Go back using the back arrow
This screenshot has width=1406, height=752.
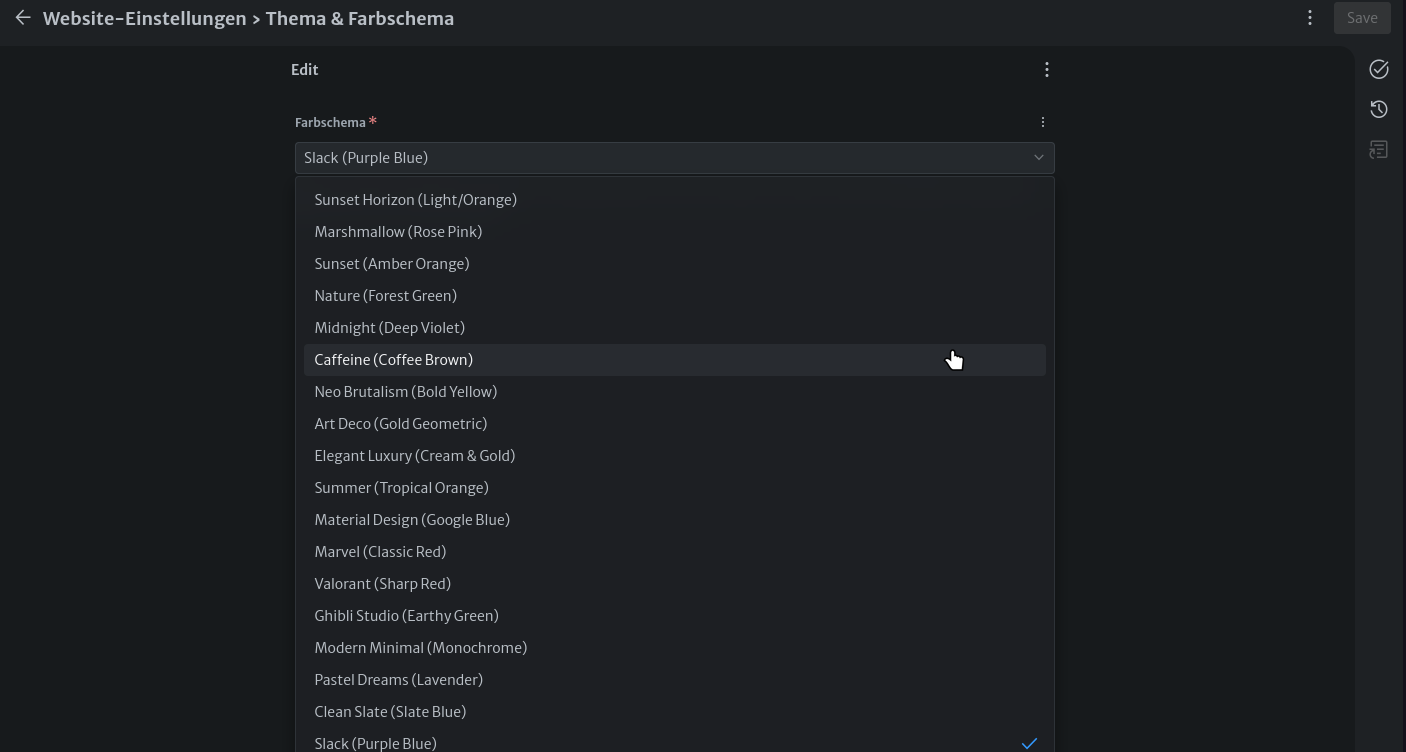coord(23,18)
